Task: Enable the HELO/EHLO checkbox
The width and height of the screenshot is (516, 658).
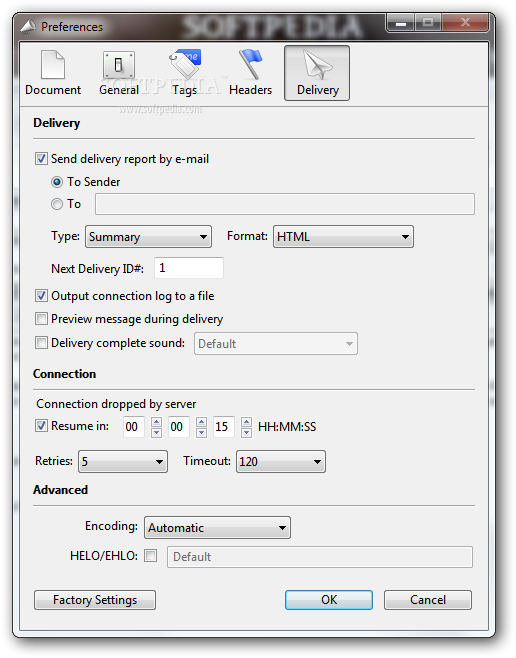Action: [151, 556]
